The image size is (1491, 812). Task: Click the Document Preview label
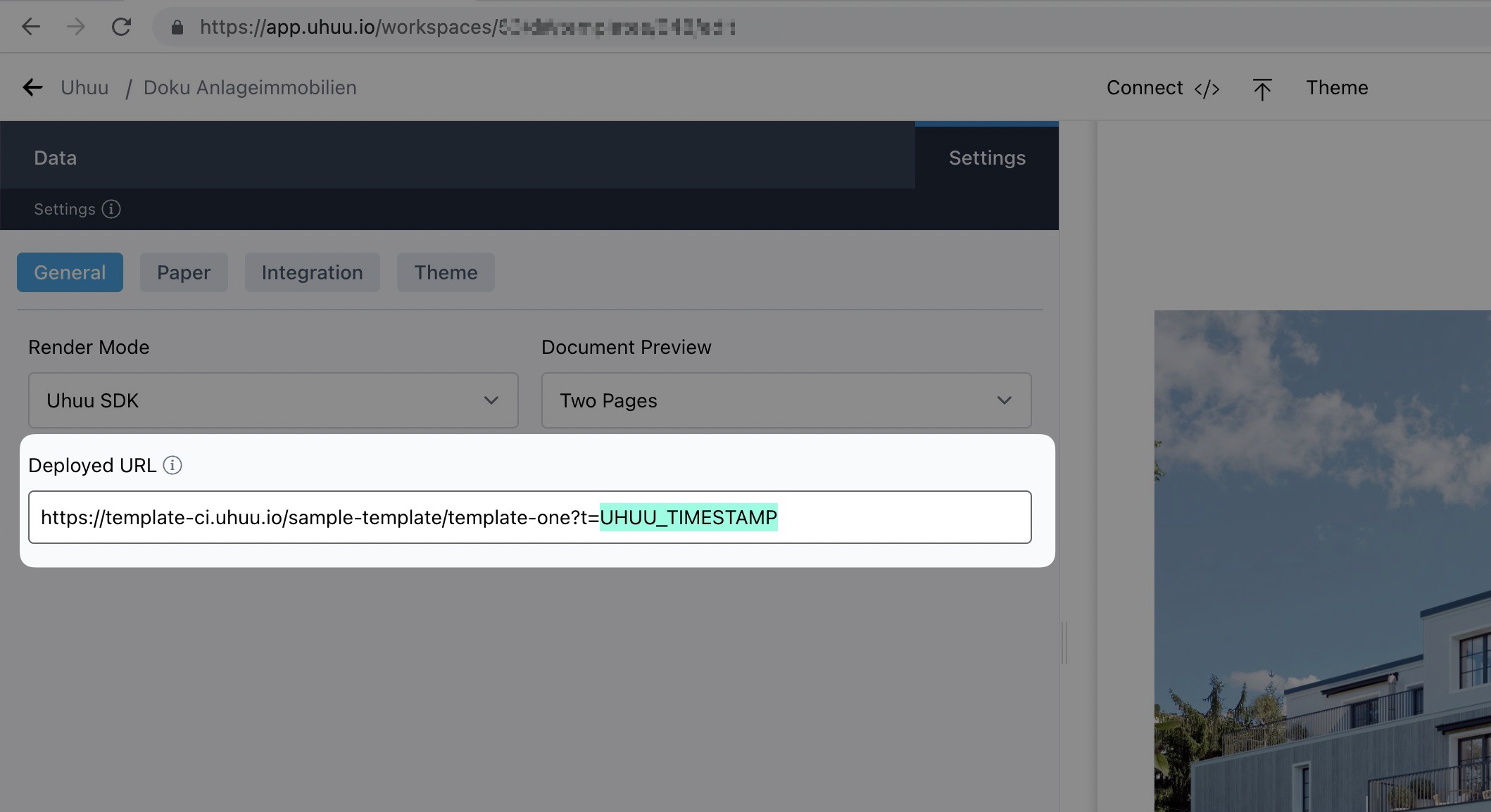coord(627,348)
